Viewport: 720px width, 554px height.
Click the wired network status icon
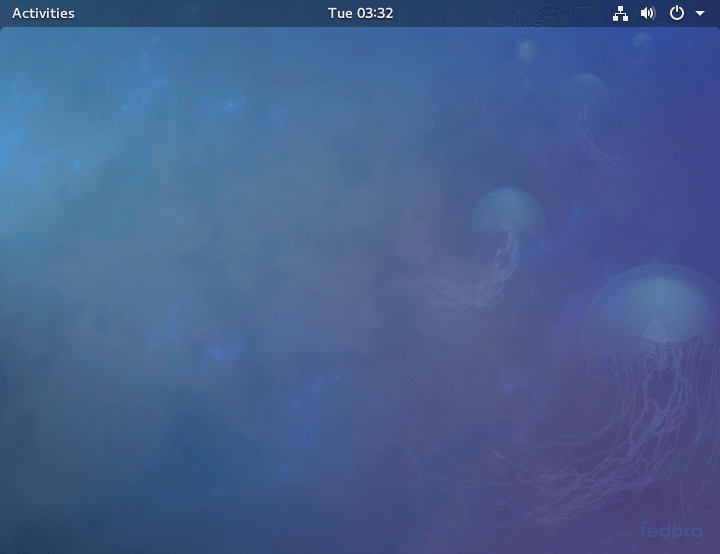pos(620,13)
